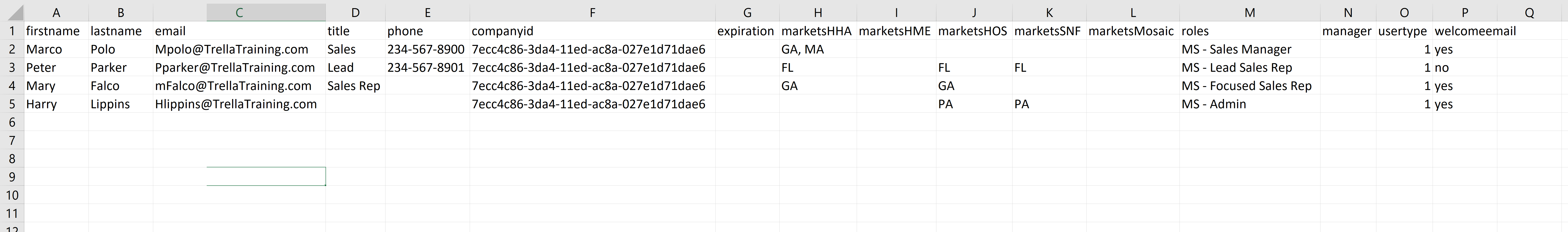
Task: Click the 'phone' header cell
Action: pos(428,31)
